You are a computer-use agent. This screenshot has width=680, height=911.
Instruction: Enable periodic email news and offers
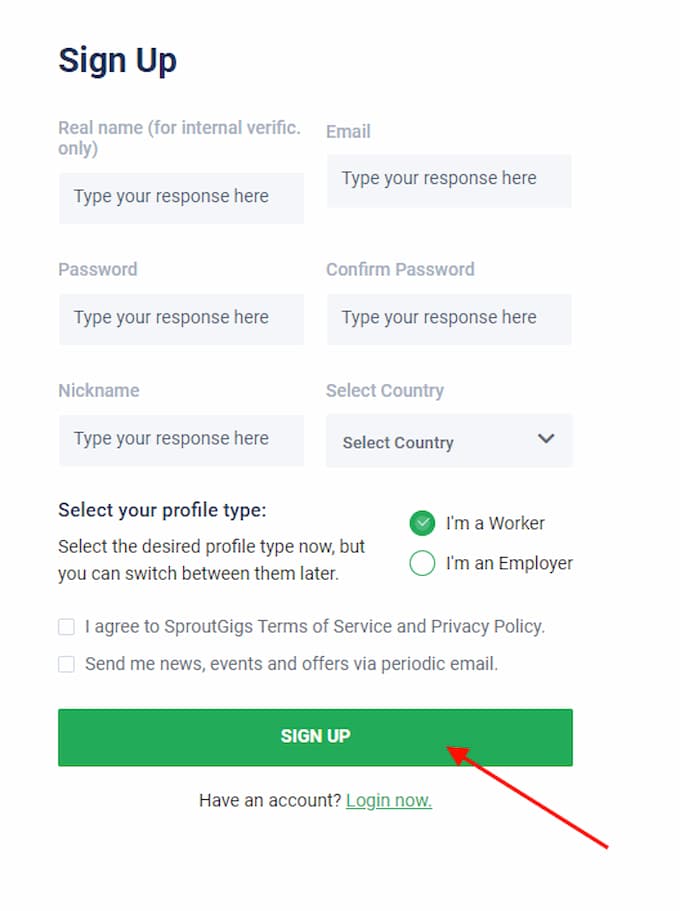pos(66,663)
